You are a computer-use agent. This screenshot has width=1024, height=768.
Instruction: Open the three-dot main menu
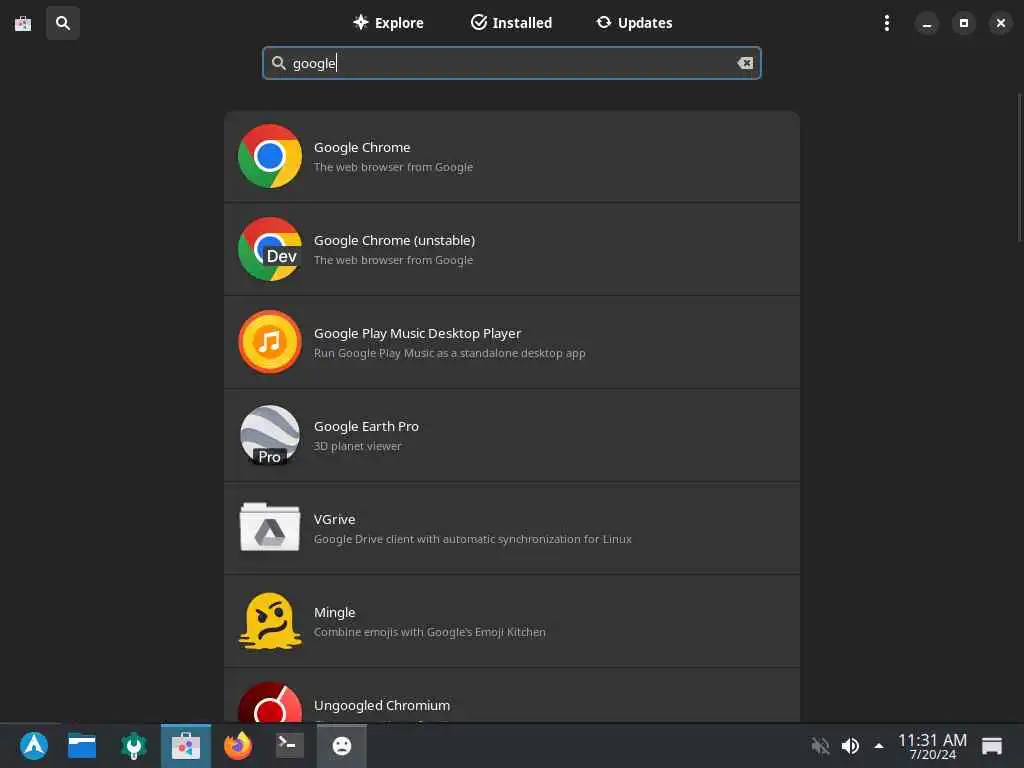886,24
